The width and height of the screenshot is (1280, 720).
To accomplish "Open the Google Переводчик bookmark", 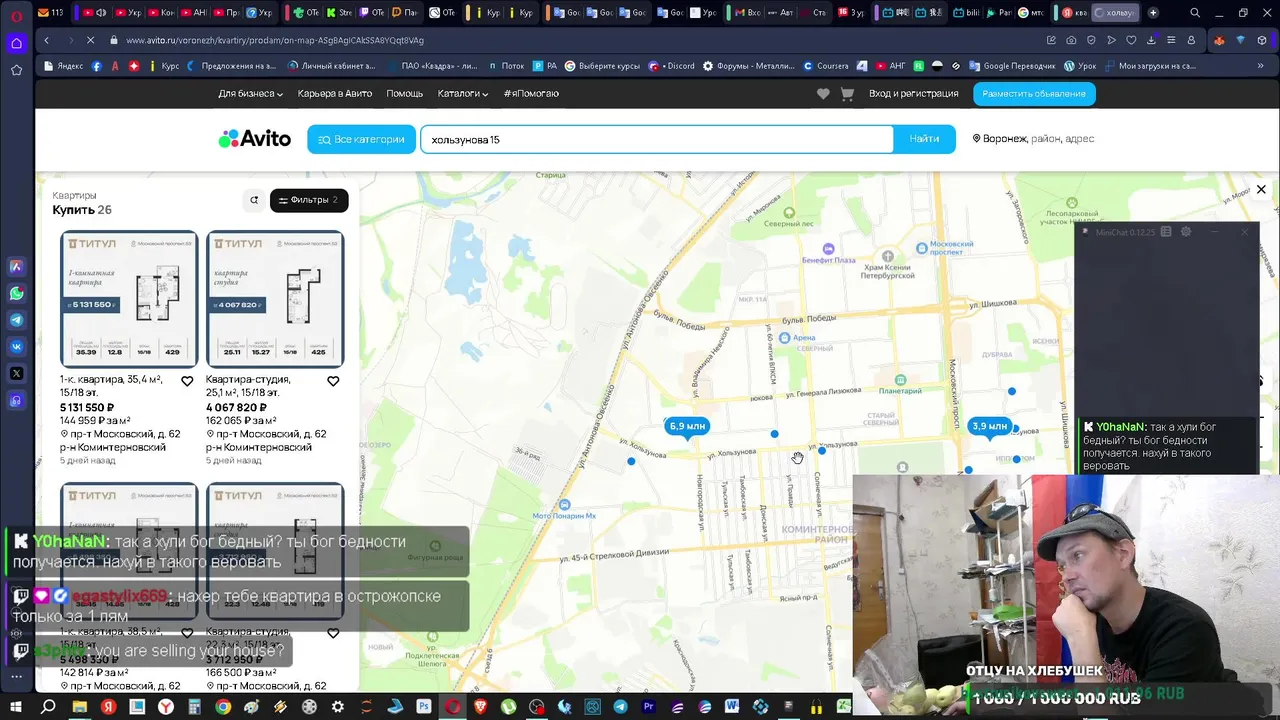I will click(x=1011, y=66).
